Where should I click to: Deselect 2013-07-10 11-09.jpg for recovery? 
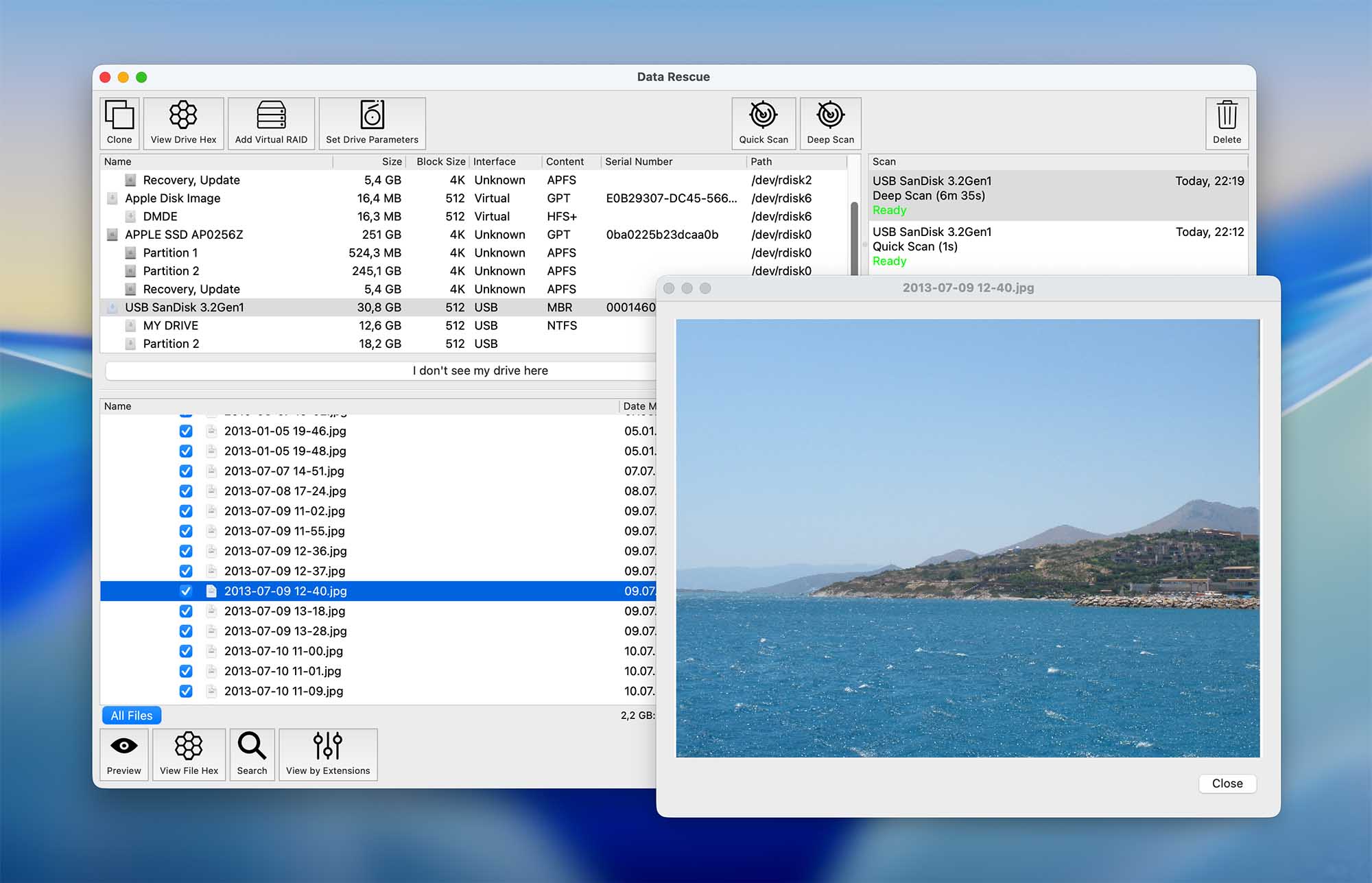coord(186,692)
